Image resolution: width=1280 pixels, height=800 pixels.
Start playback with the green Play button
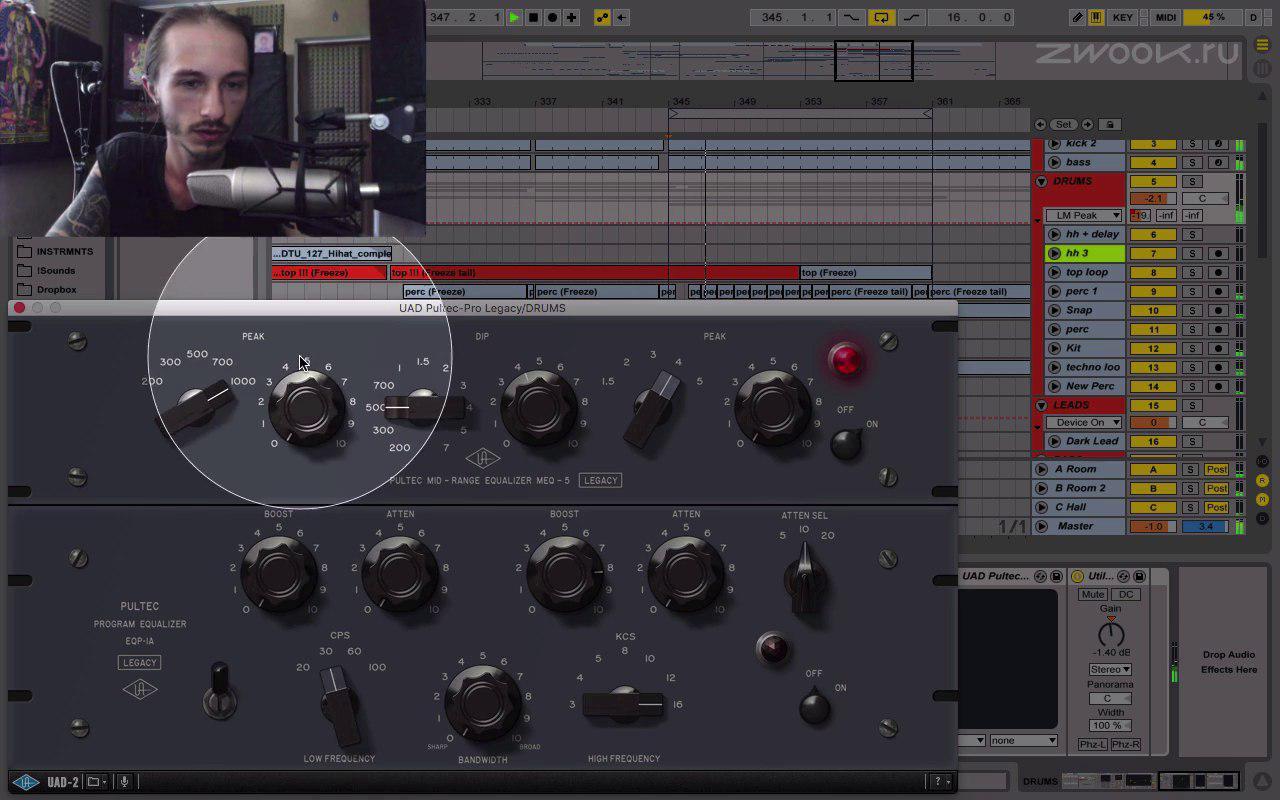(514, 17)
